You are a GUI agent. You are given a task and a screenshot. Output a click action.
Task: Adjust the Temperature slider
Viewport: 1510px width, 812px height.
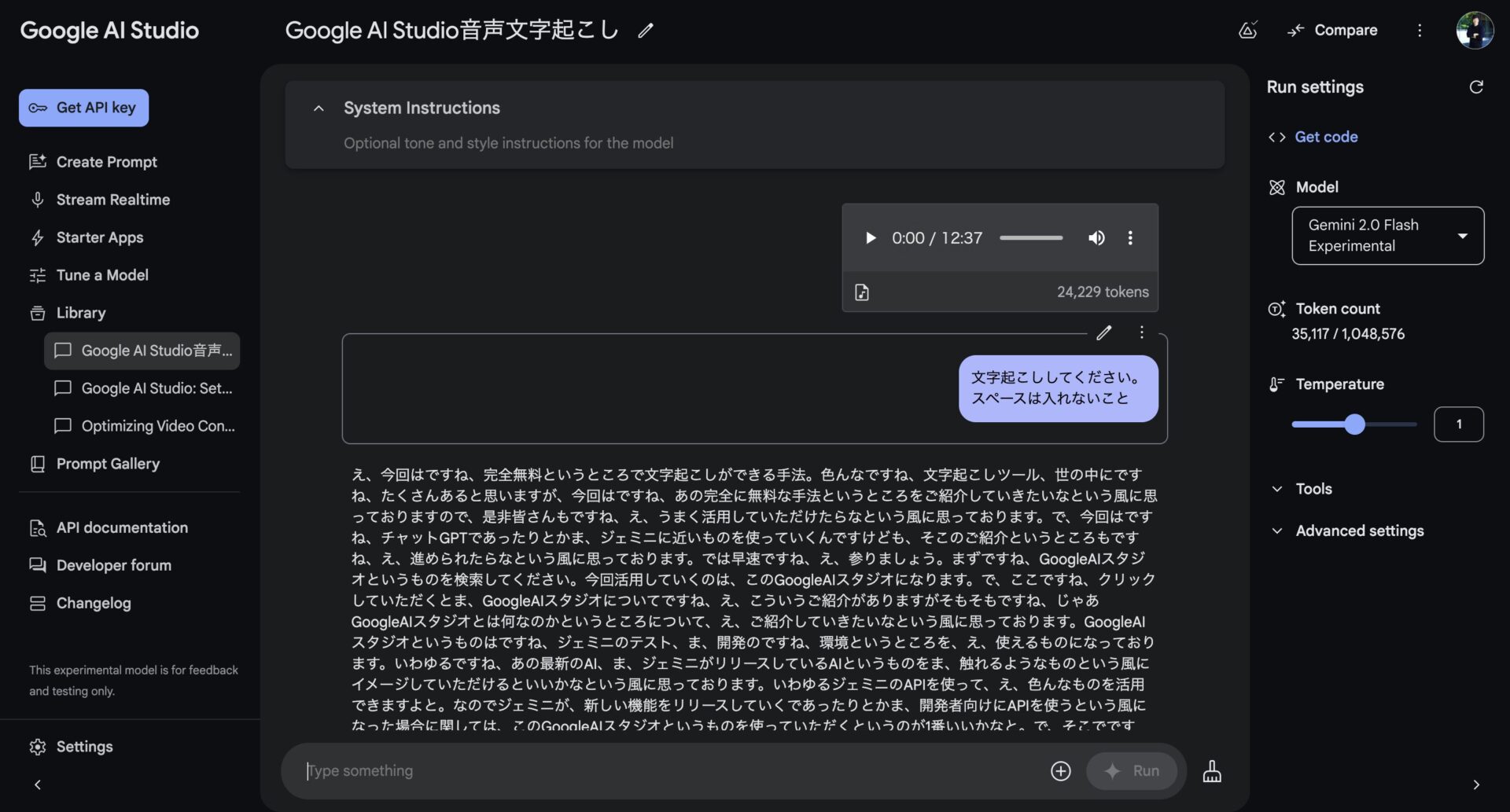click(x=1354, y=424)
